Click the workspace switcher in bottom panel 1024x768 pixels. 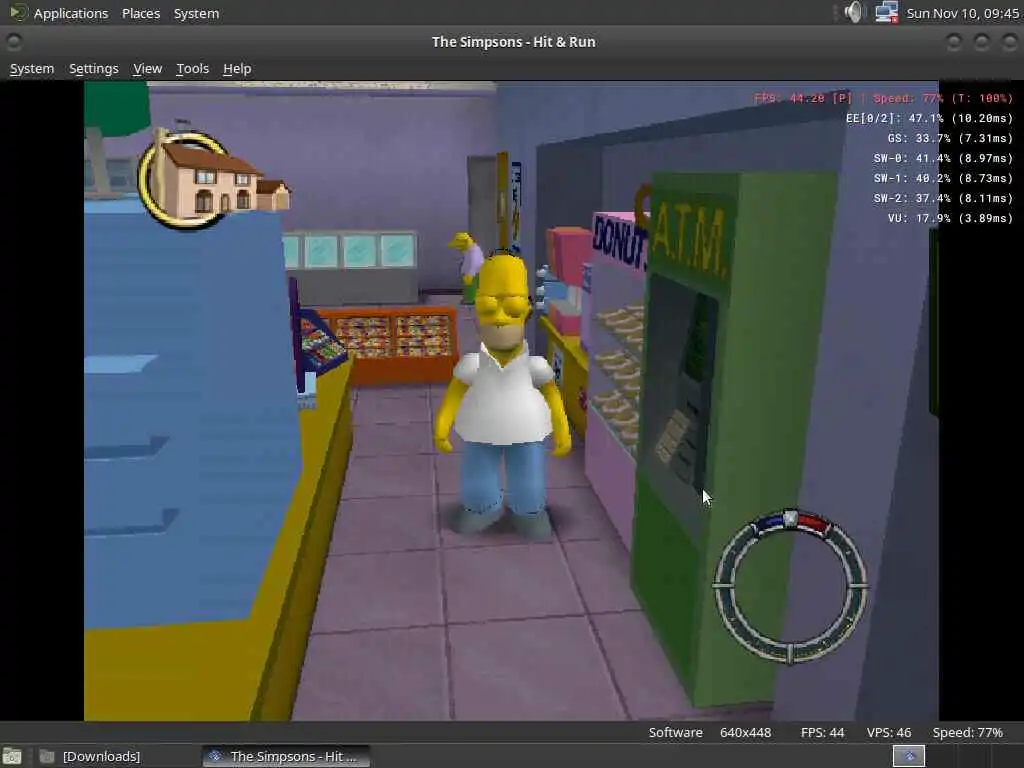(x=908, y=756)
